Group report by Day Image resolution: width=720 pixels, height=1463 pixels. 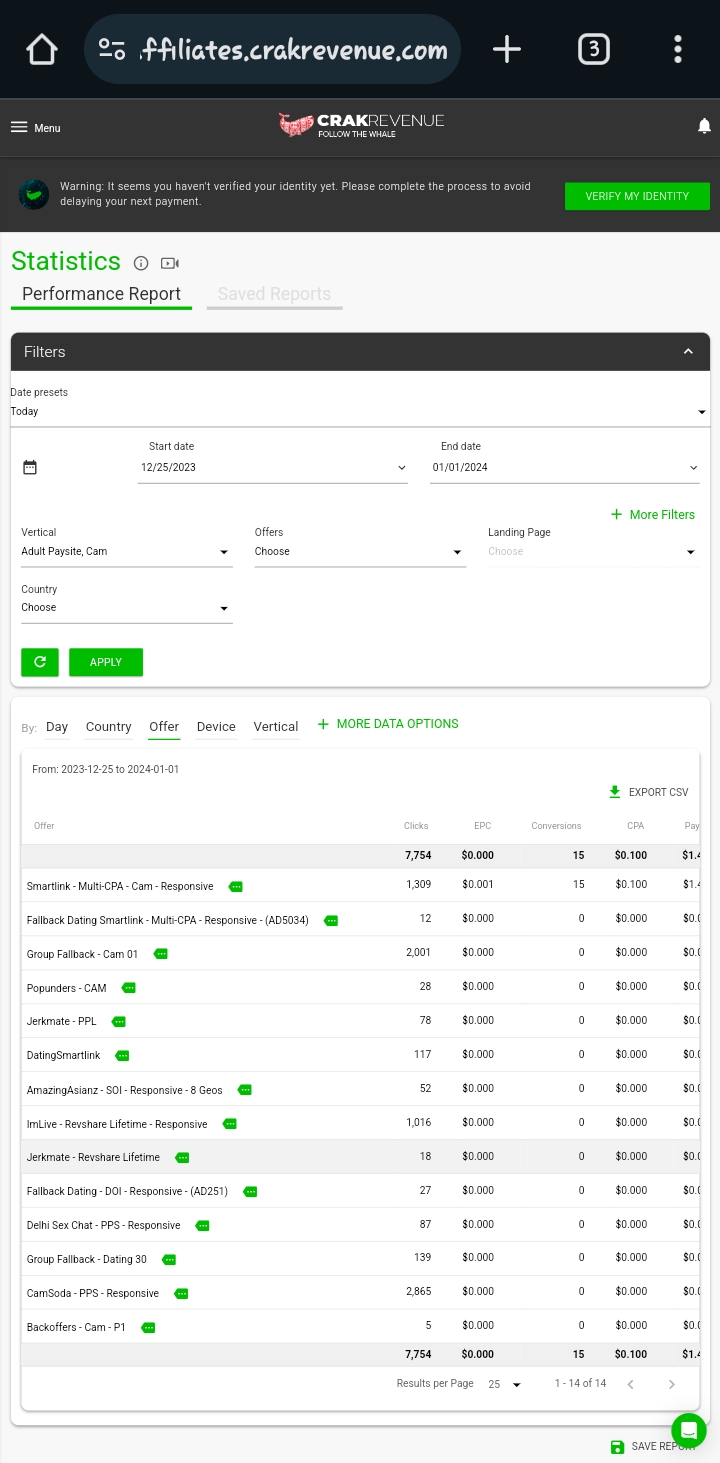pyautogui.click(x=57, y=727)
